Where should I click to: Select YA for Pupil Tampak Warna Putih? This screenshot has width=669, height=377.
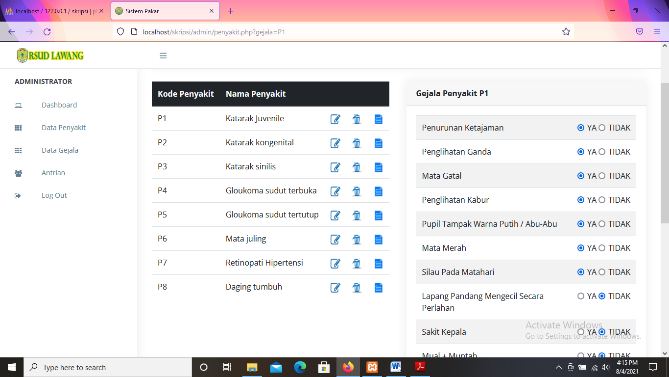coord(580,224)
